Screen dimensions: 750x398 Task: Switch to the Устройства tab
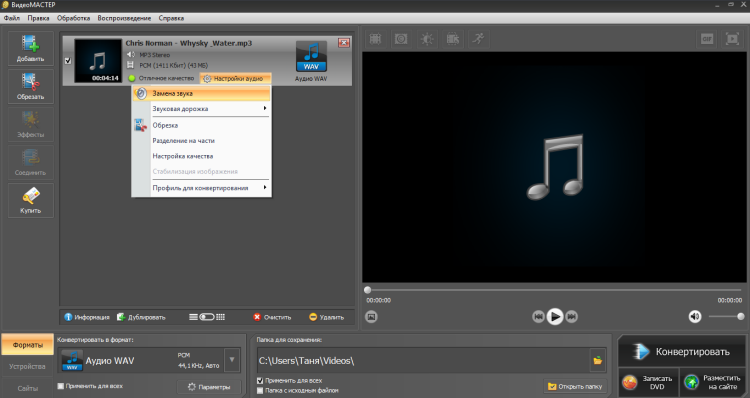coord(27,366)
